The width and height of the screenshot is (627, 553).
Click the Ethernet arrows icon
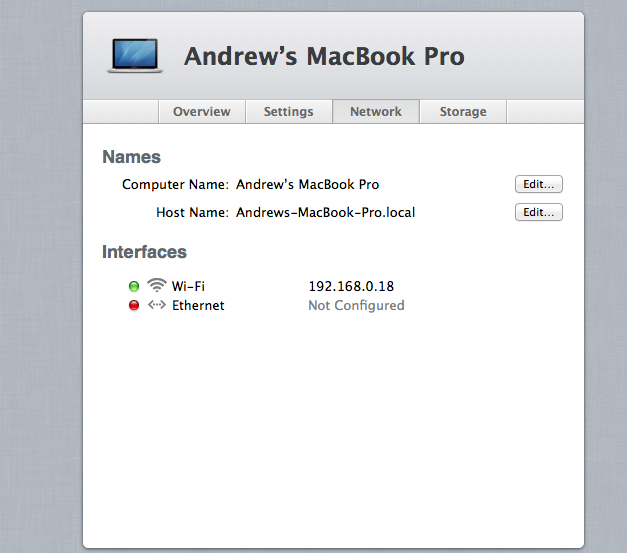[156, 305]
